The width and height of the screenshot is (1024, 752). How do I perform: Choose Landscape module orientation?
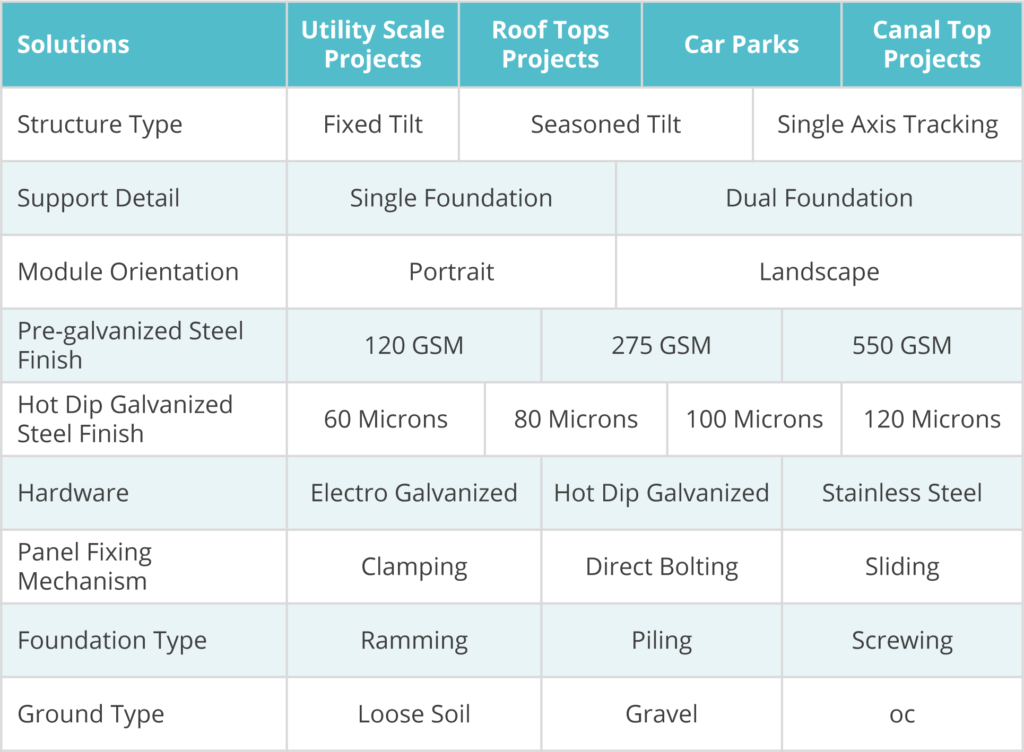point(819,272)
